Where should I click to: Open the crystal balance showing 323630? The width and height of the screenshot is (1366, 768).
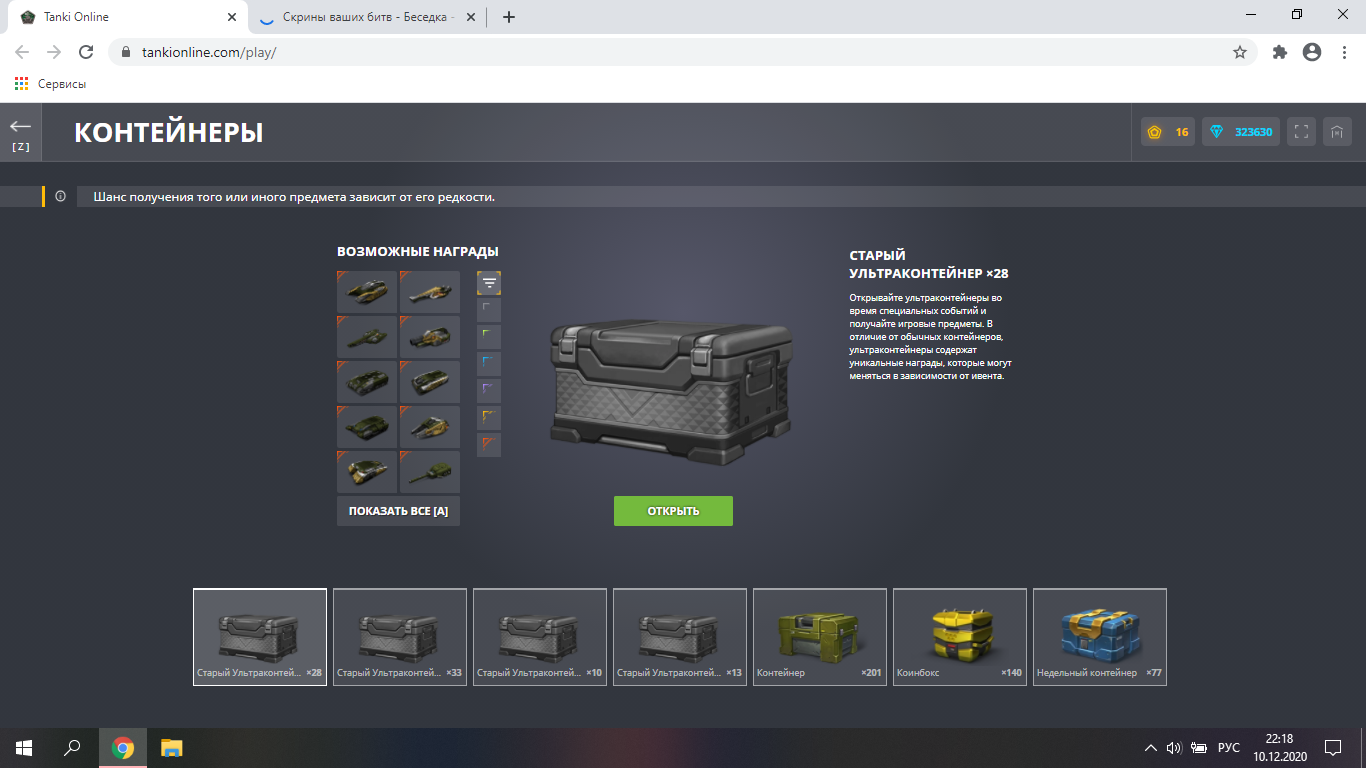[x=1241, y=132]
